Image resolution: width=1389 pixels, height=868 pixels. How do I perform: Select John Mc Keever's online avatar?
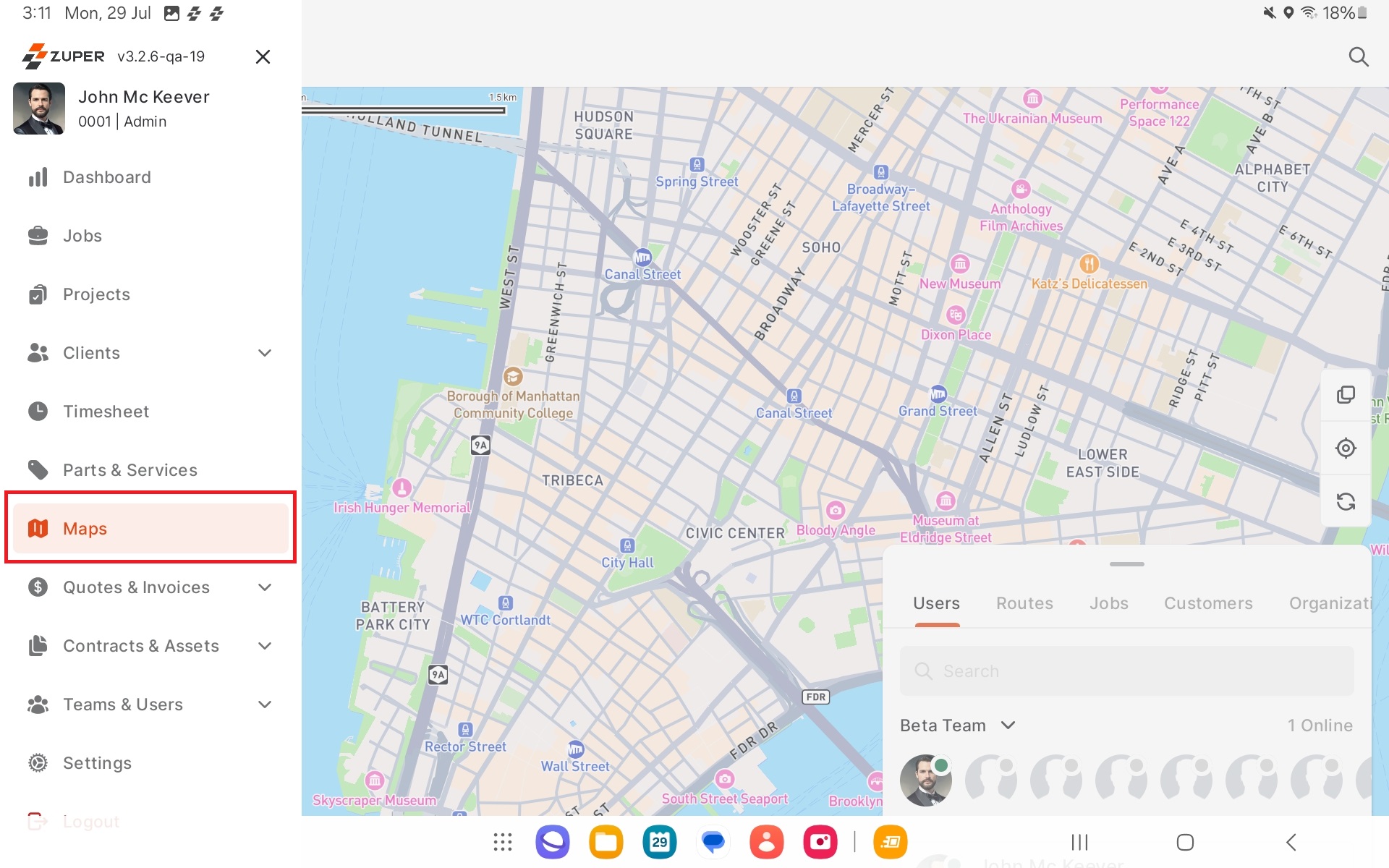[925, 780]
